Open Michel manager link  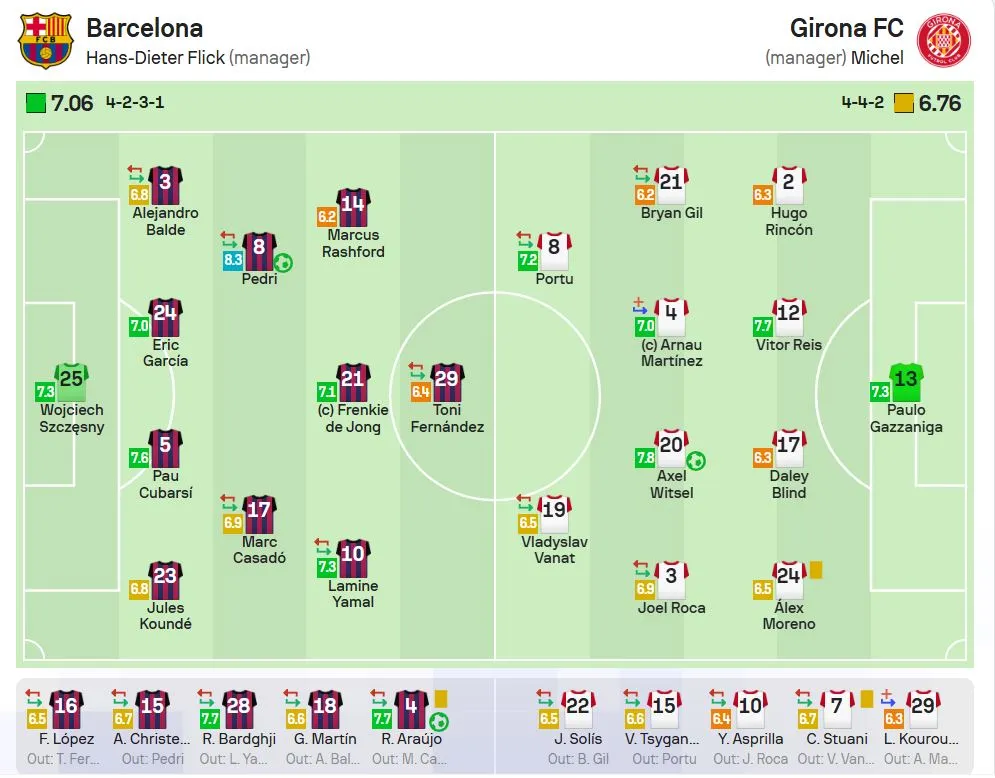pyautogui.click(x=877, y=58)
